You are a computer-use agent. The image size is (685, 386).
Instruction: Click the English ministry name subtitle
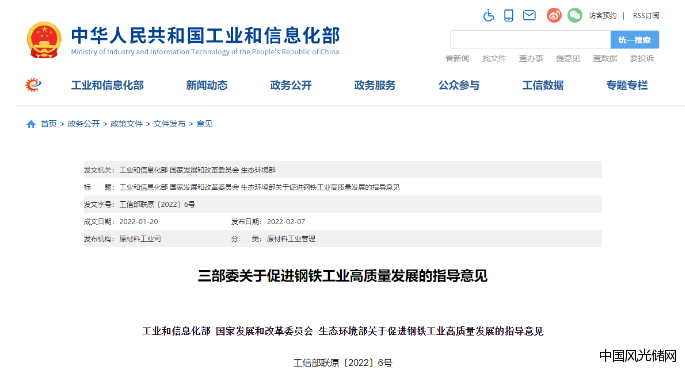(x=205, y=52)
